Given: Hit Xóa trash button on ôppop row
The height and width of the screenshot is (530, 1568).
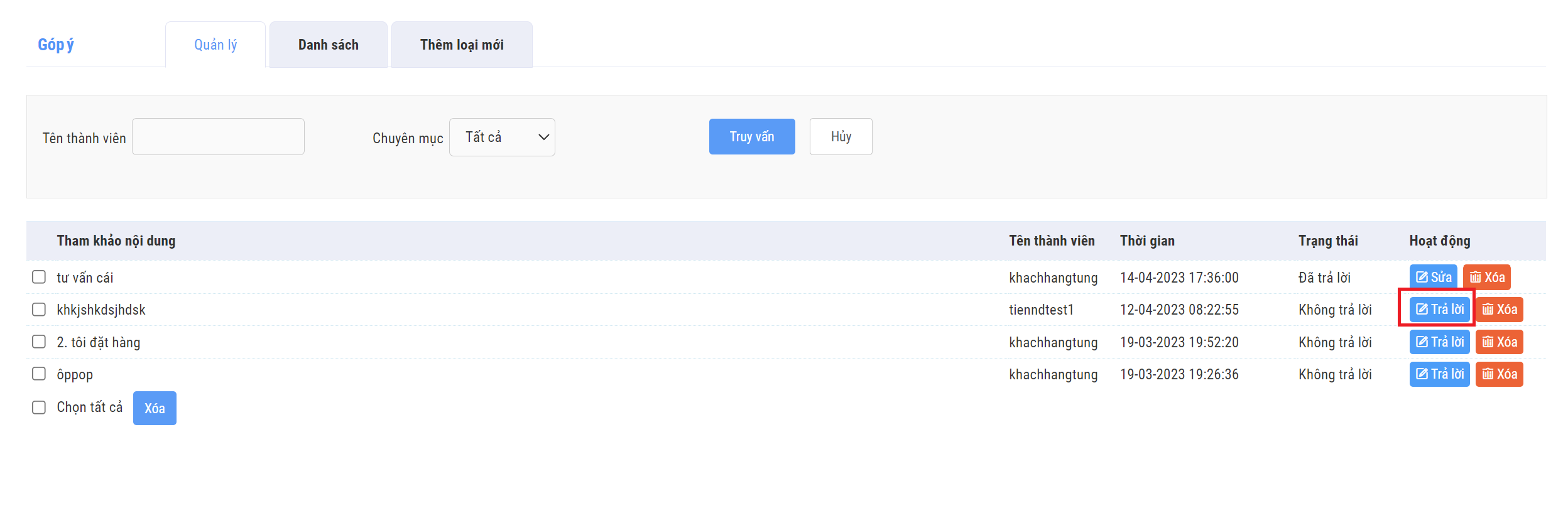Looking at the screenshot, I should click(1499, 374).
